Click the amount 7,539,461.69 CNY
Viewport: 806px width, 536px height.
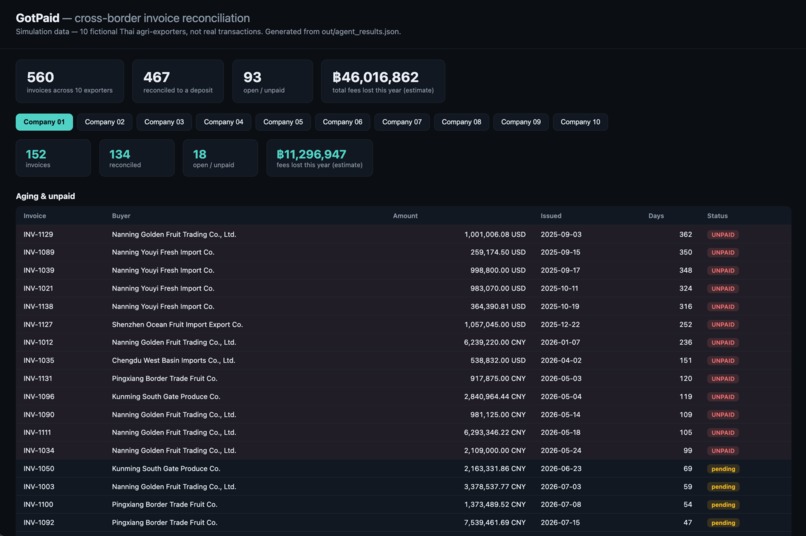494,523
